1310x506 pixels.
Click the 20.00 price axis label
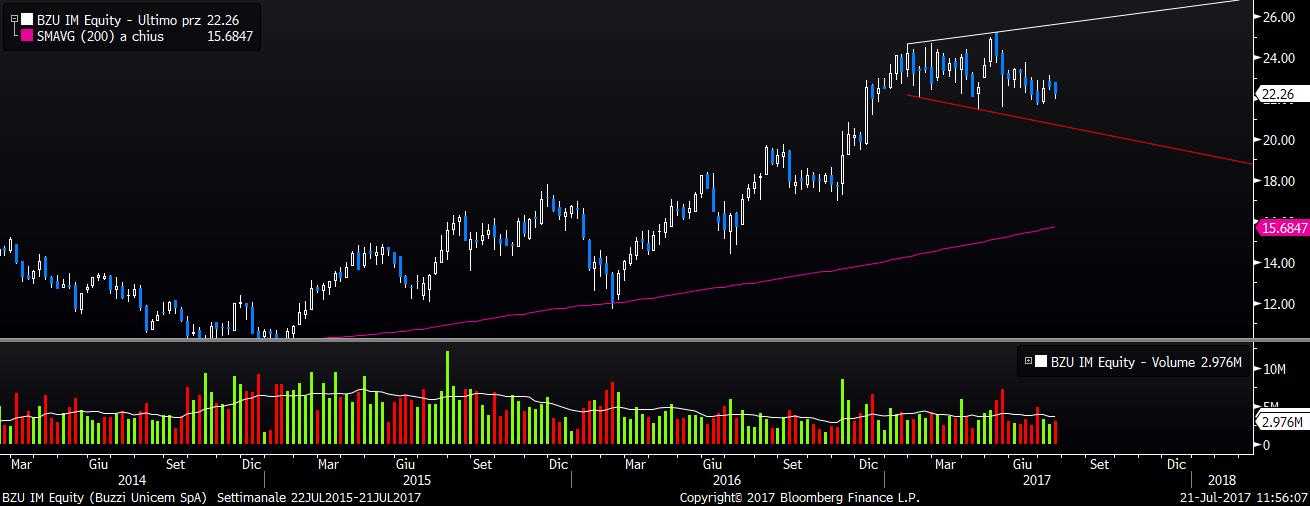tap(1280, 140)
